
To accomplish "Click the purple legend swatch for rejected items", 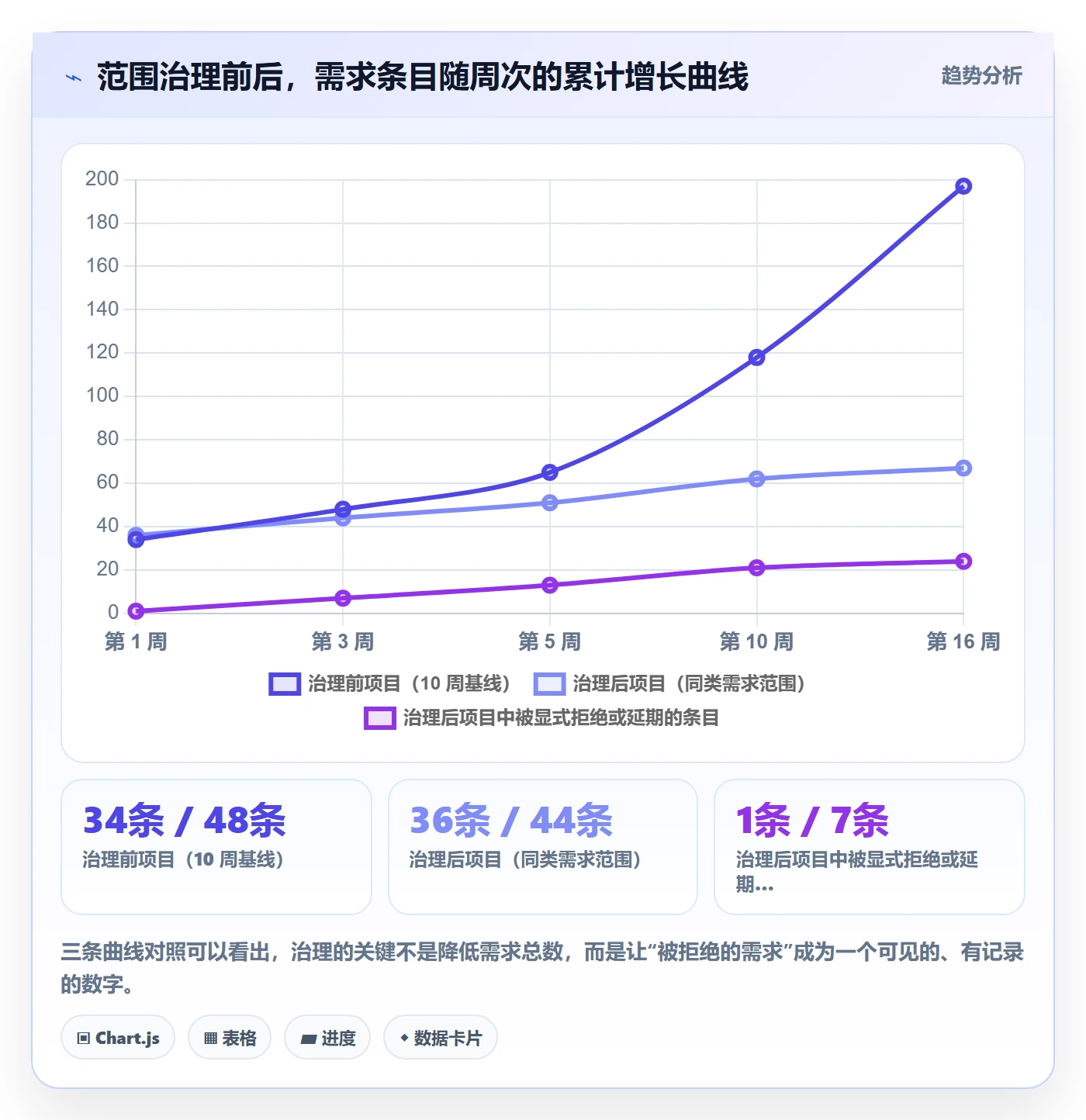I will pos(380,717).
